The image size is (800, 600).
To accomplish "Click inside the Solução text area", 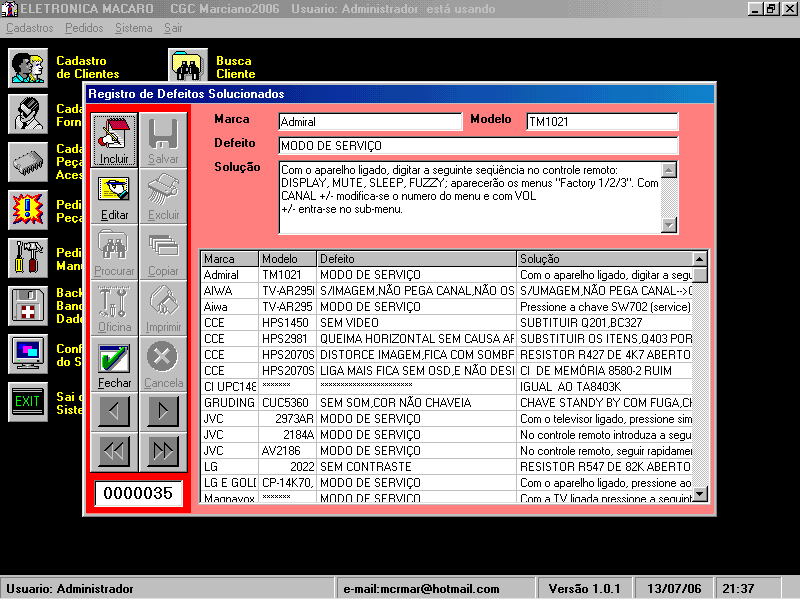I will (x=469, y=197).
